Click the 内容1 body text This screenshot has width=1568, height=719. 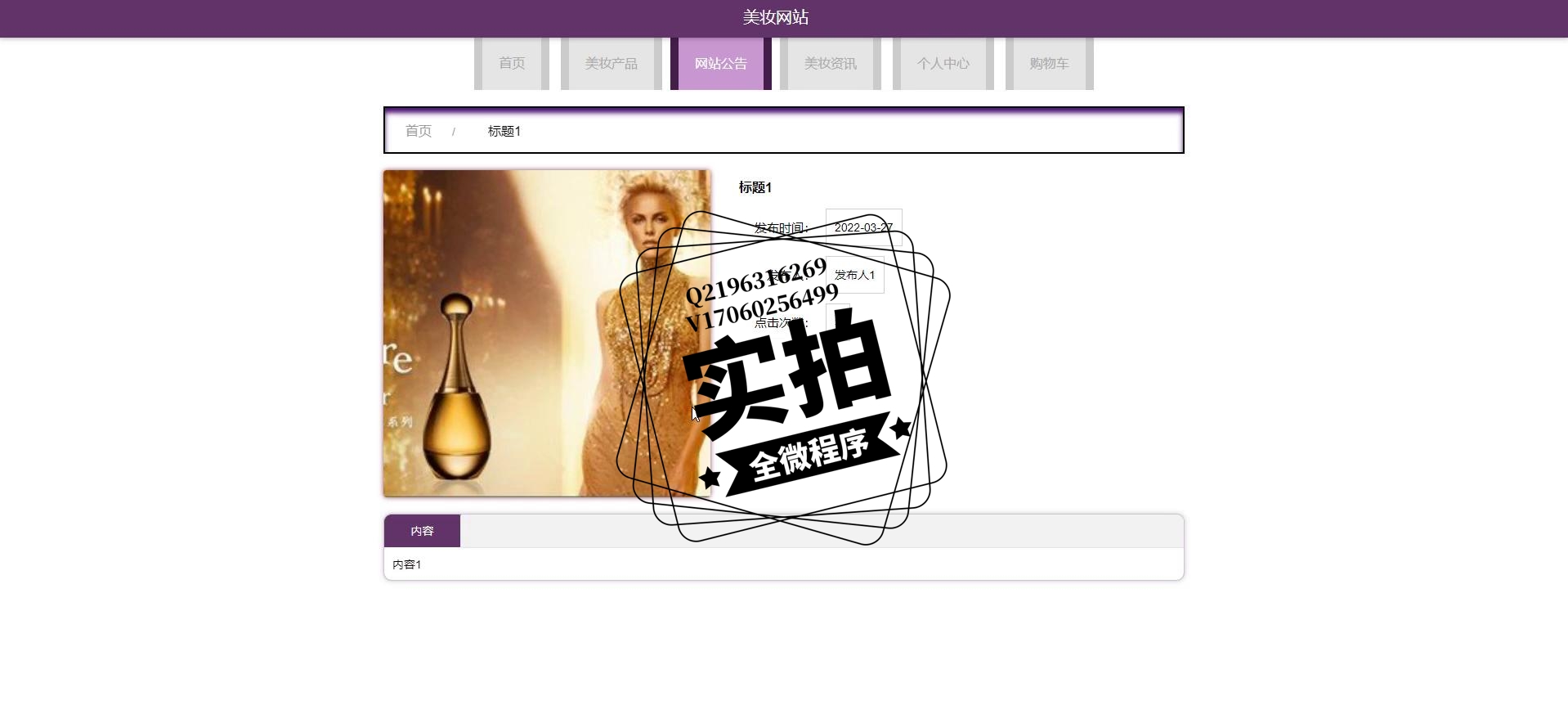coord(407,564)
